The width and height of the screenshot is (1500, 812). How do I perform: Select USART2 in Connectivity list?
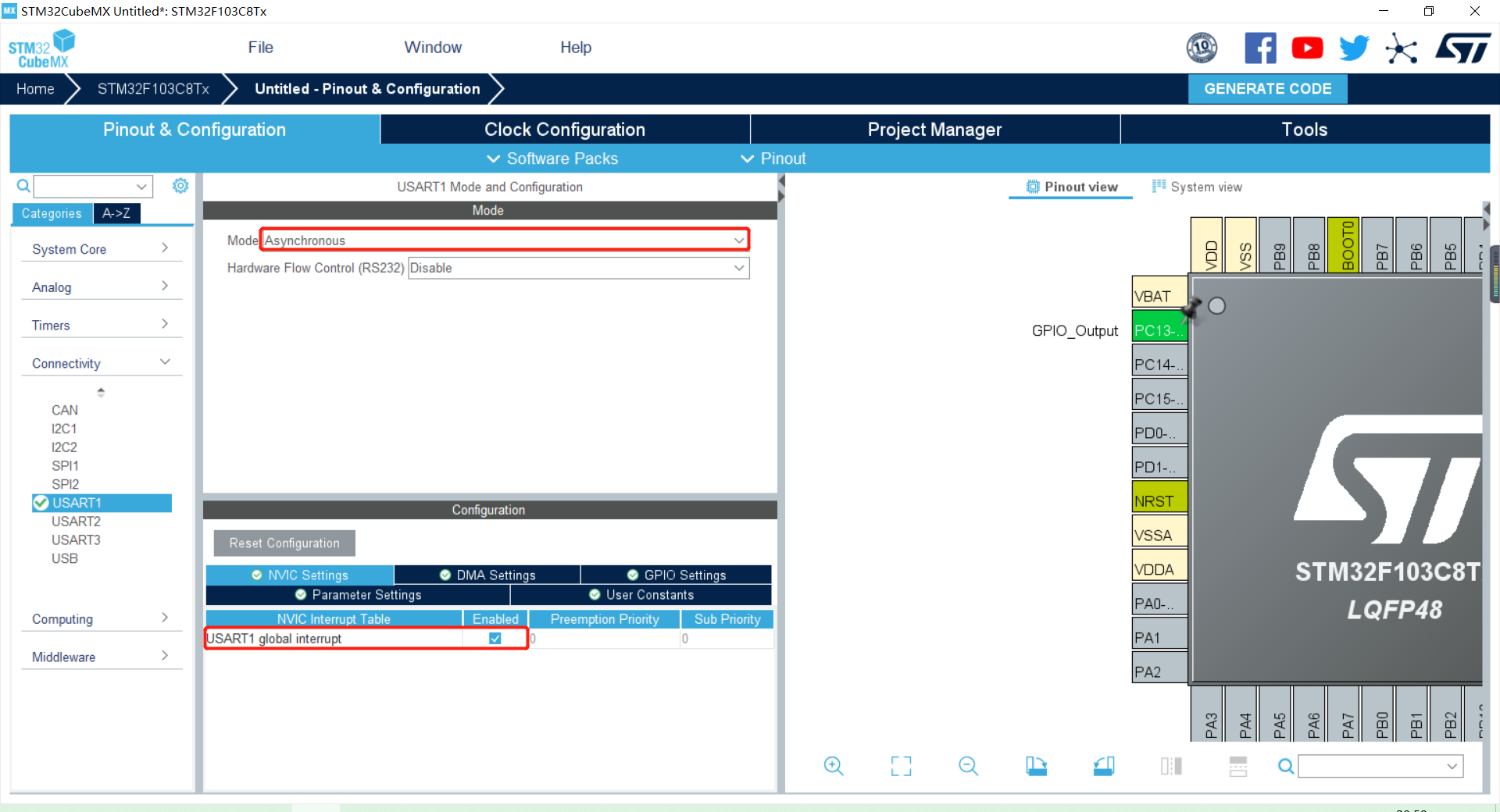tap(76, 522)
